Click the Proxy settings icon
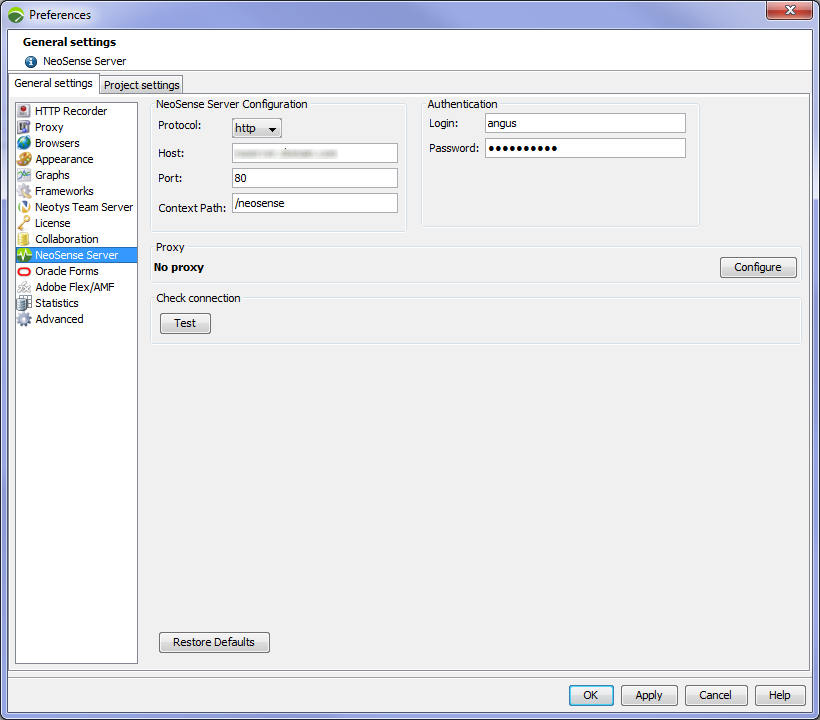Image resolution: width=820 pixels, height=720 pixels. [24, 127]
